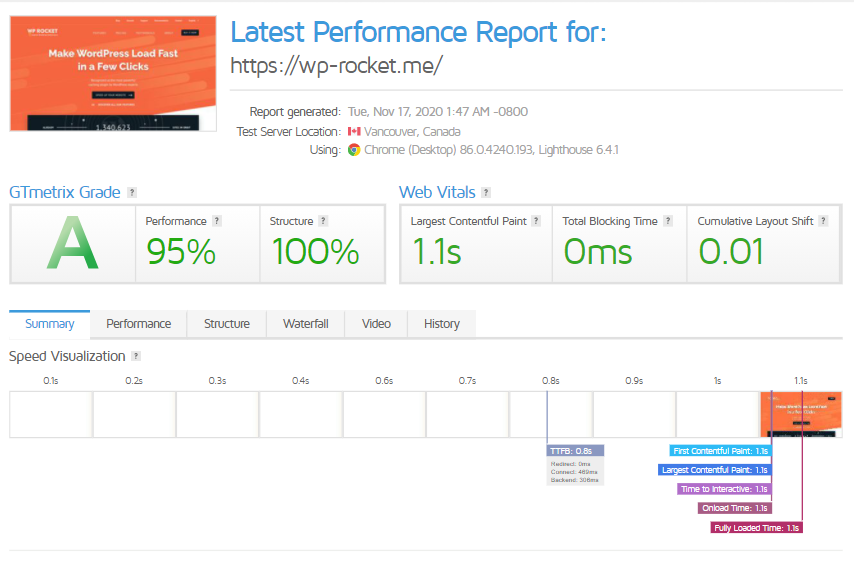This screenshot has height=563, width=854.
Task: Click the Largest Contentful Paint: 1.1s timeline marker
Action: click(x=715, y=470)
